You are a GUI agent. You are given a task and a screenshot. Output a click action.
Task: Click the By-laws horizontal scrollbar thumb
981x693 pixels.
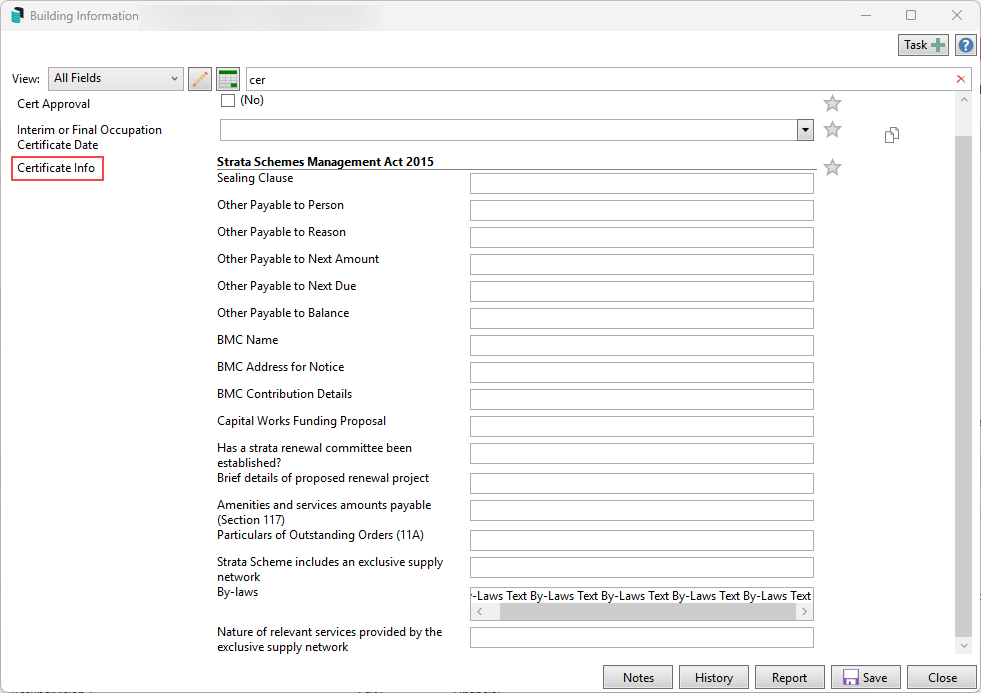coord(647,612)
